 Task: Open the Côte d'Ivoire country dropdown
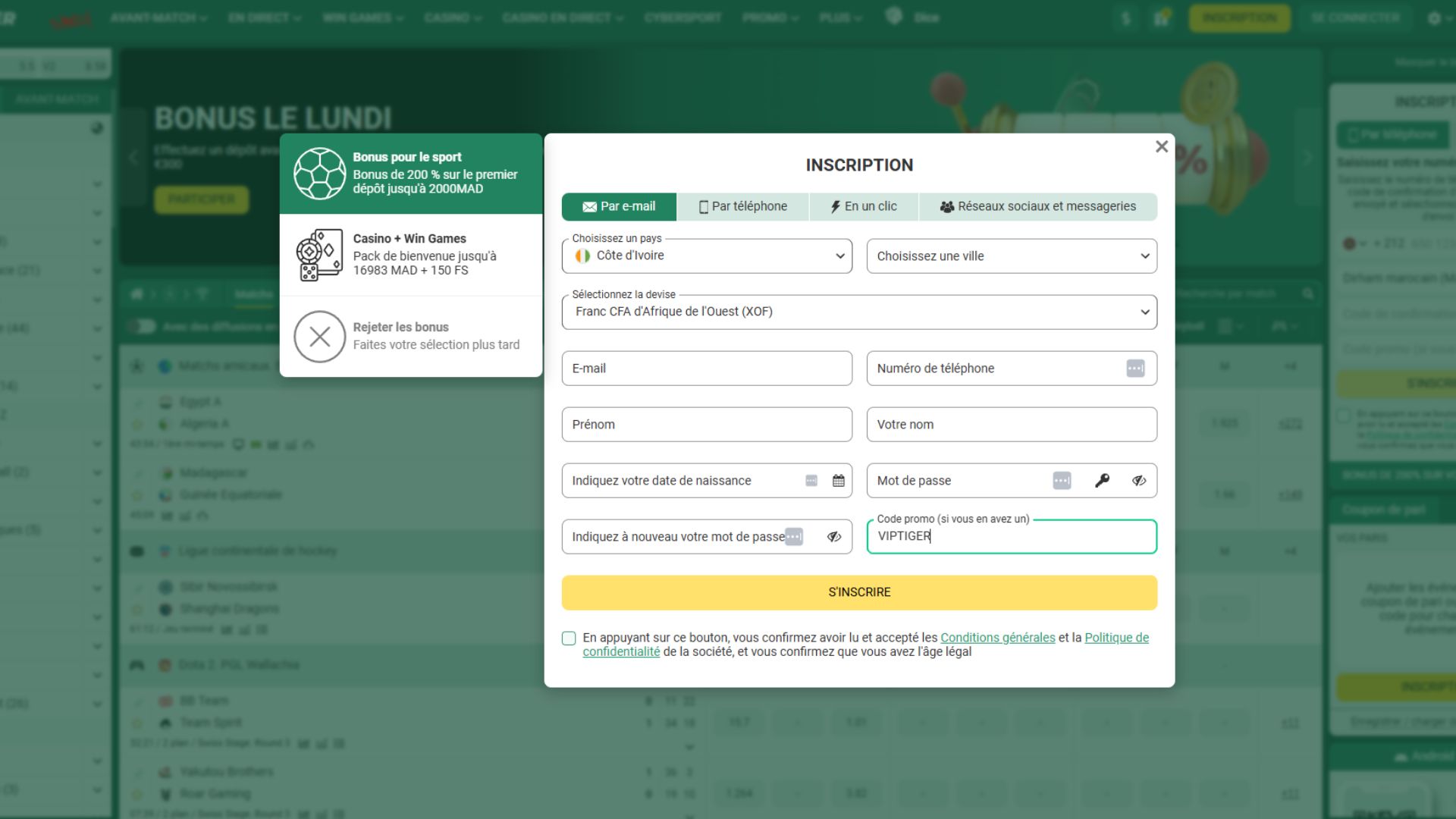click(x=707, y=256)
